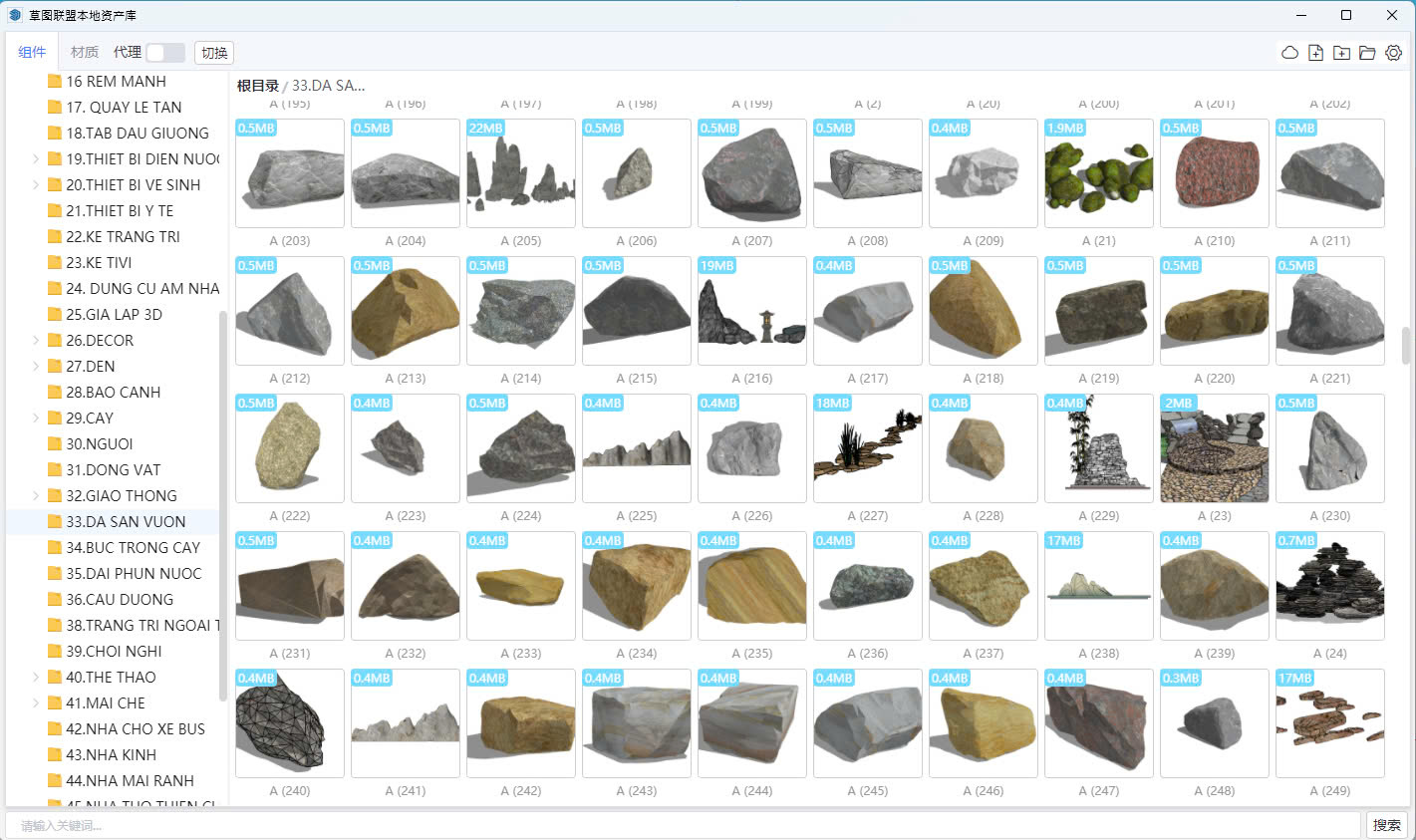This screenshot has width=1416, height=840.
Task: Select the A (227) stepping stone path thumbnail
Action: tap(868, 448)
